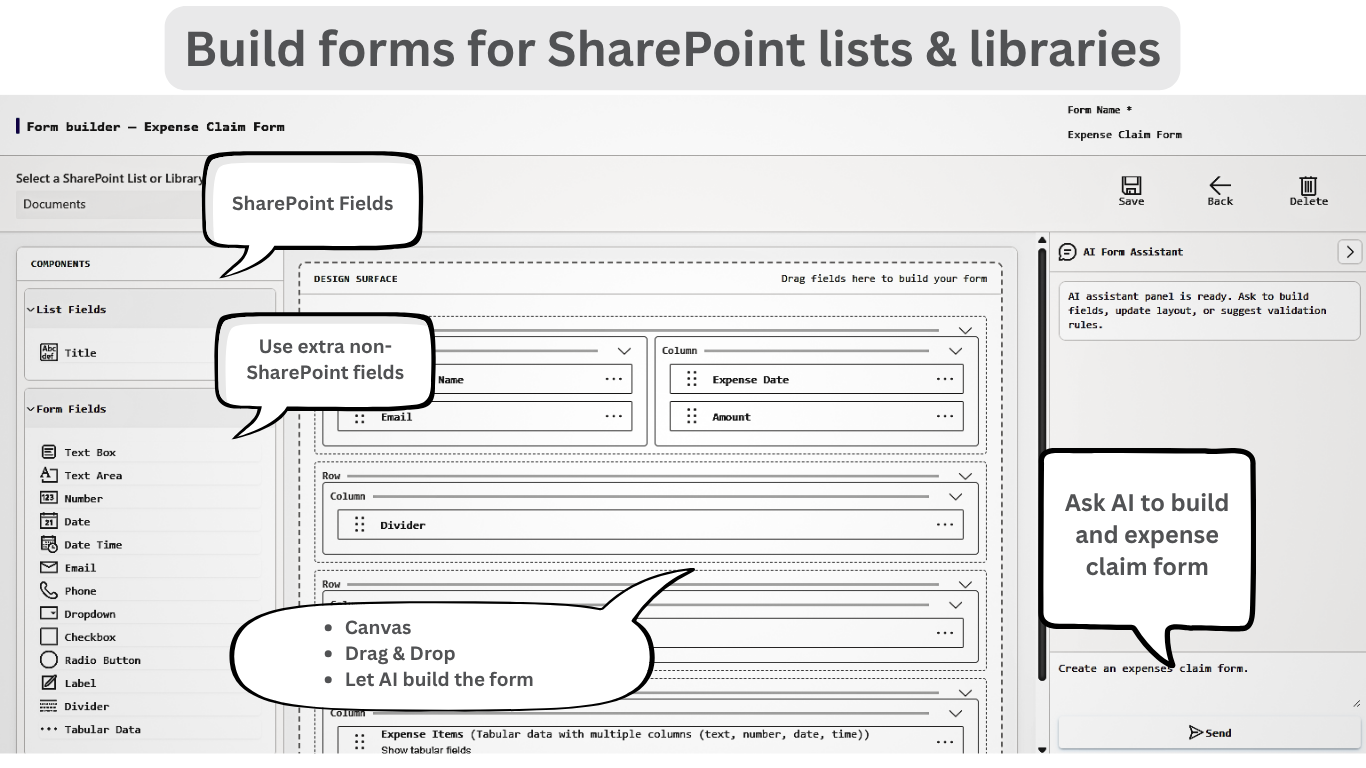The image size is (1366, 768).
Task: Collapse the Form Fields section
Action: (33, 408)
